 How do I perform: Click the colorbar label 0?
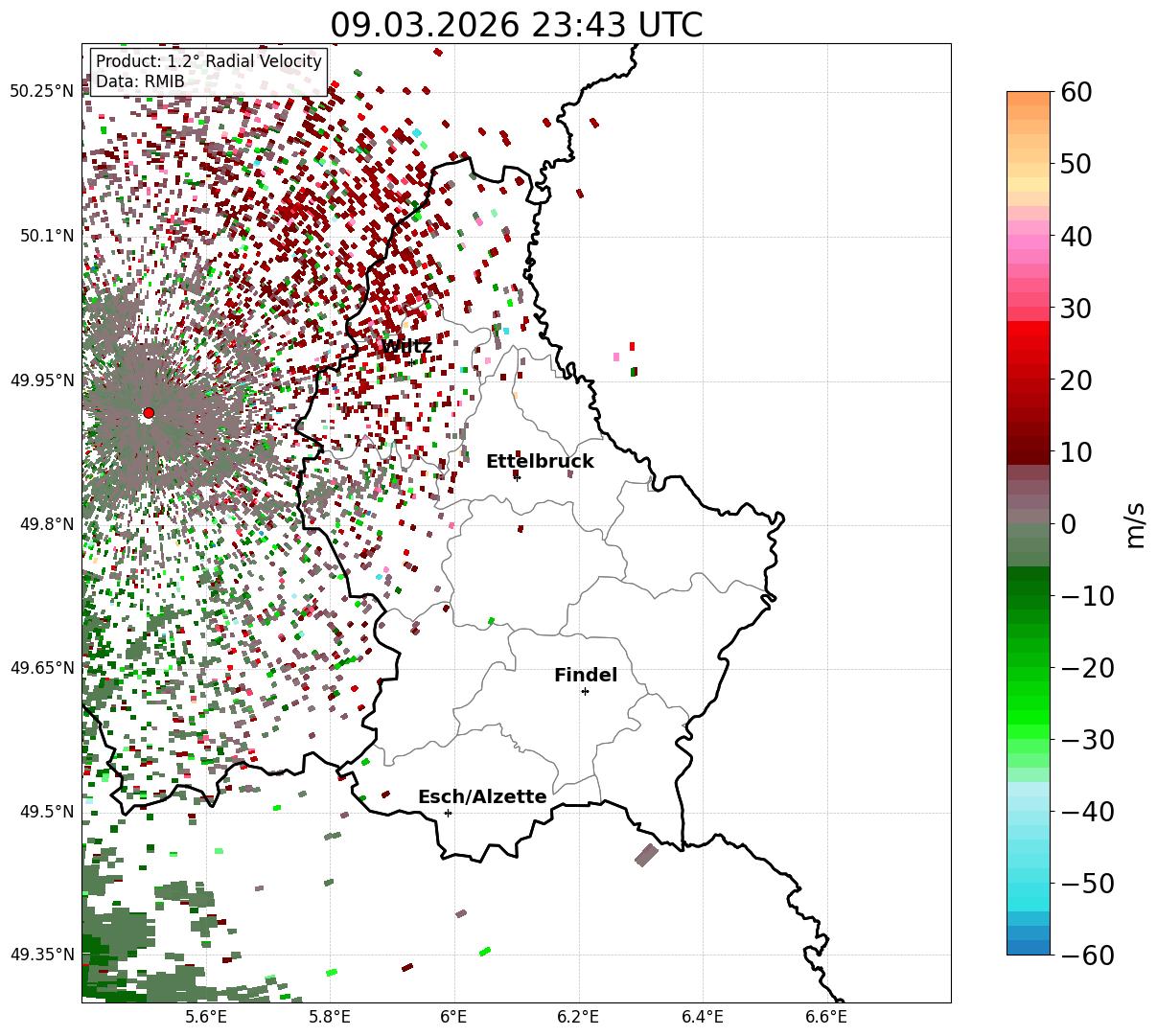click(x=1068, y=524)
